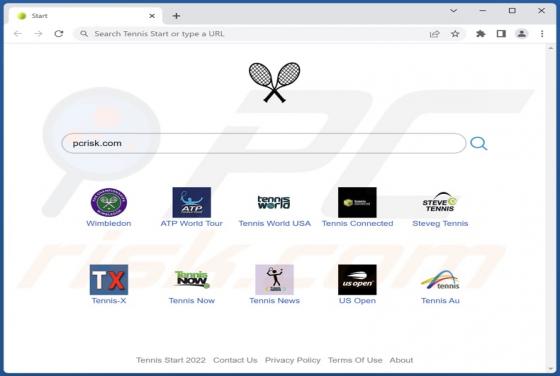Image resolution: width=560 pixels, height=376 pixels.
Task: Share this page via the share icon
Action: (434, 34)
